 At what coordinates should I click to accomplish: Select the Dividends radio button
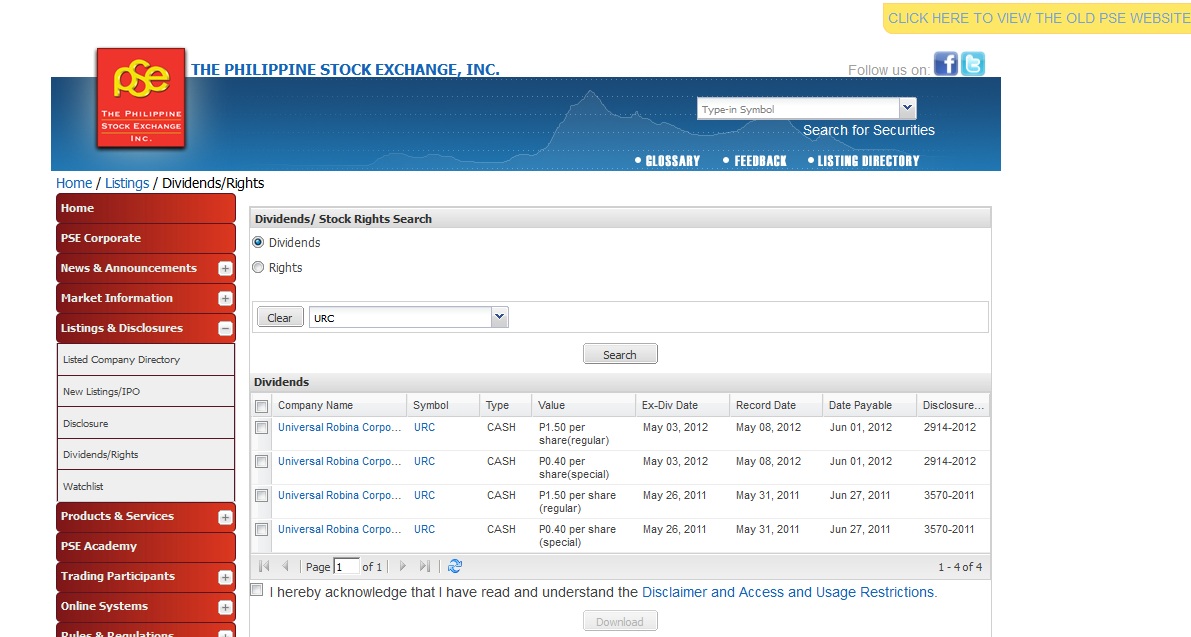coord(258,242)
